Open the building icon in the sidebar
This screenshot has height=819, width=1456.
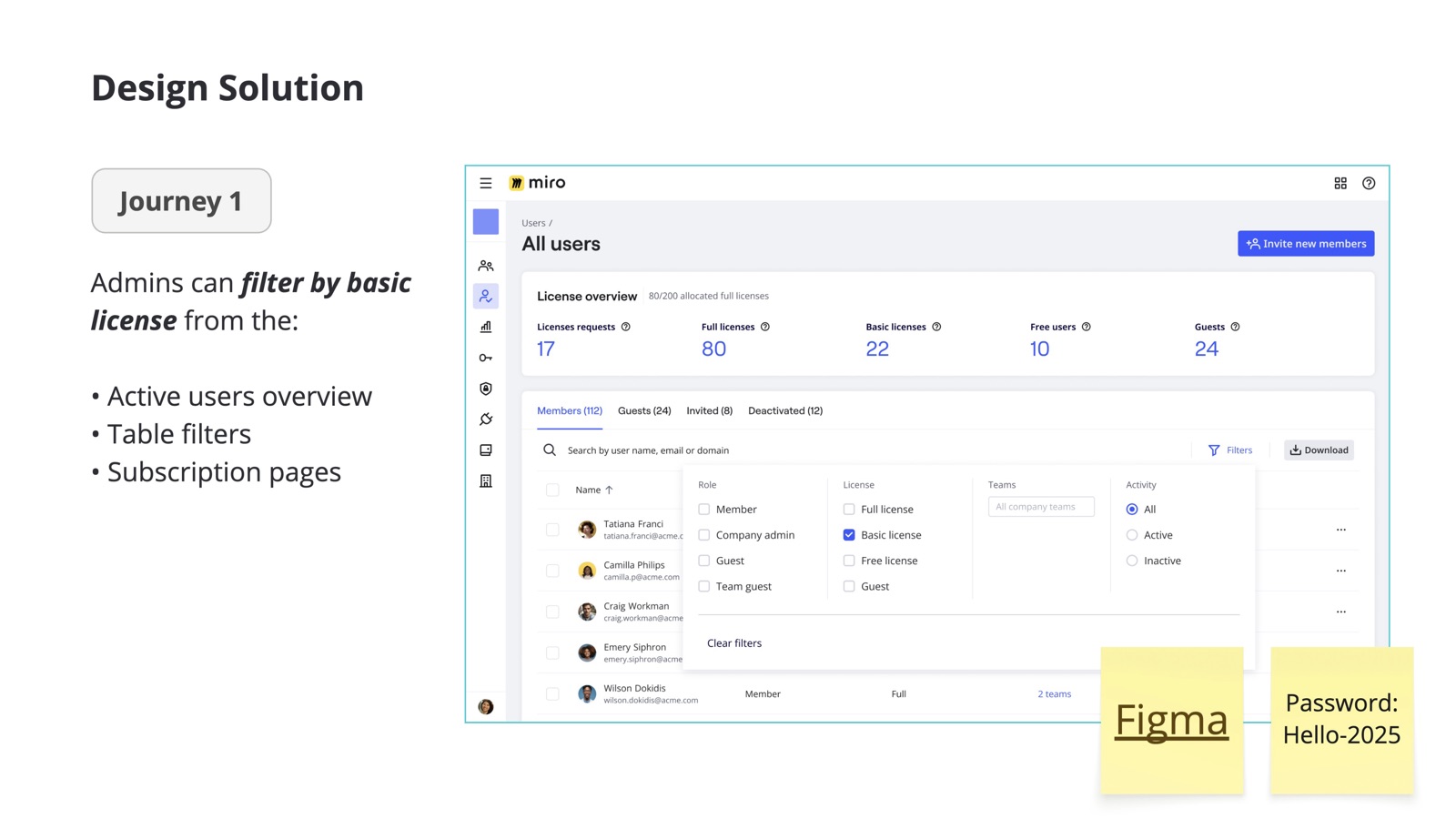coord(486,480)
